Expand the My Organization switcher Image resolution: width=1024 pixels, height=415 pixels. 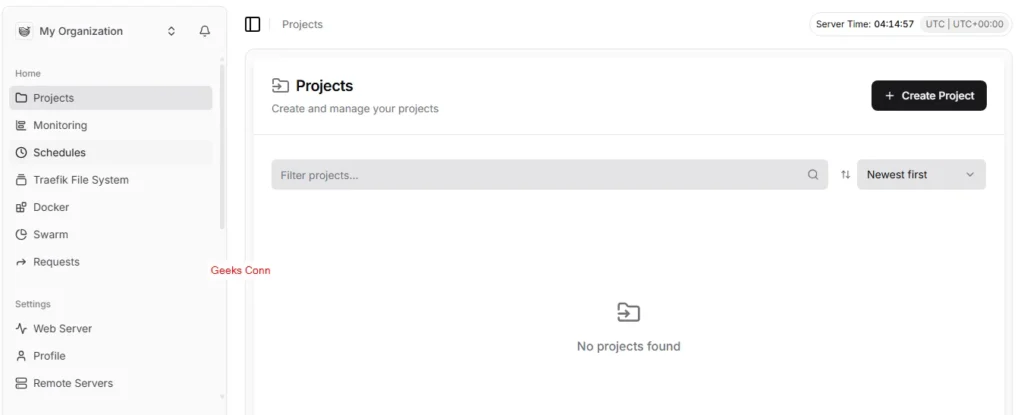tap(172, 31)
